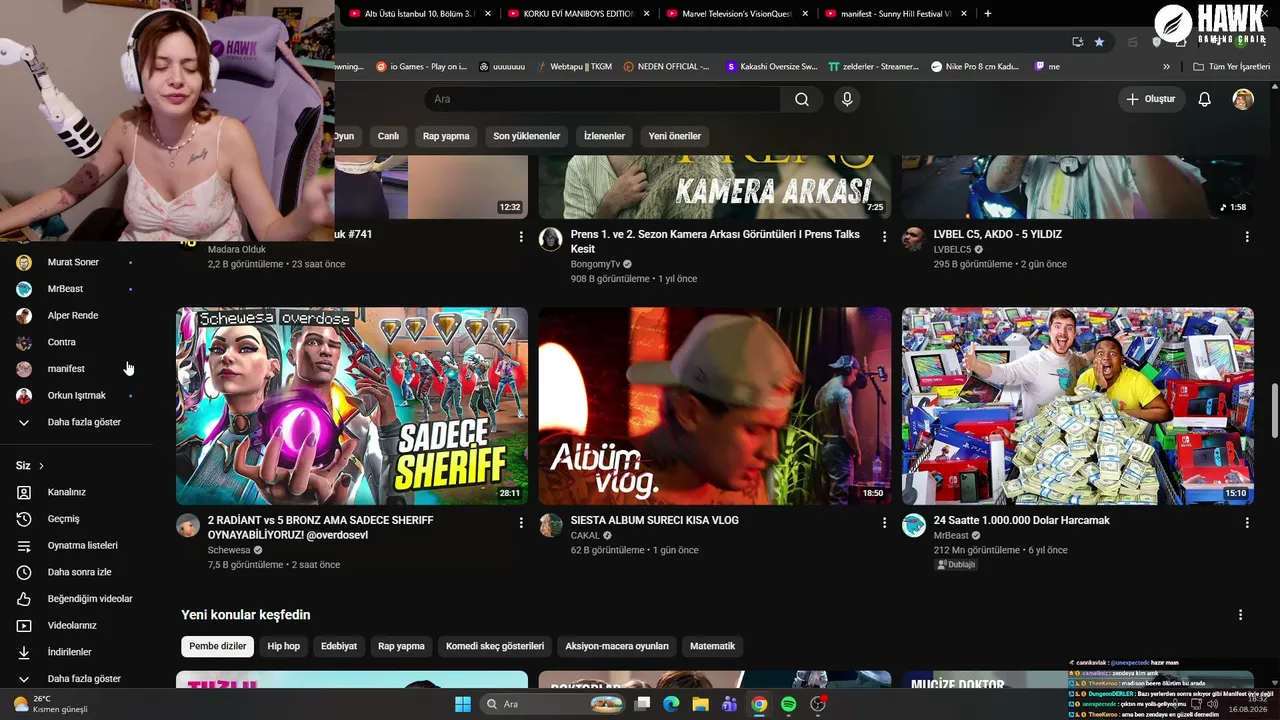Click the YouTube search input field
The width and height of the screenshot is (1280, 720).
tap(603, 99)
